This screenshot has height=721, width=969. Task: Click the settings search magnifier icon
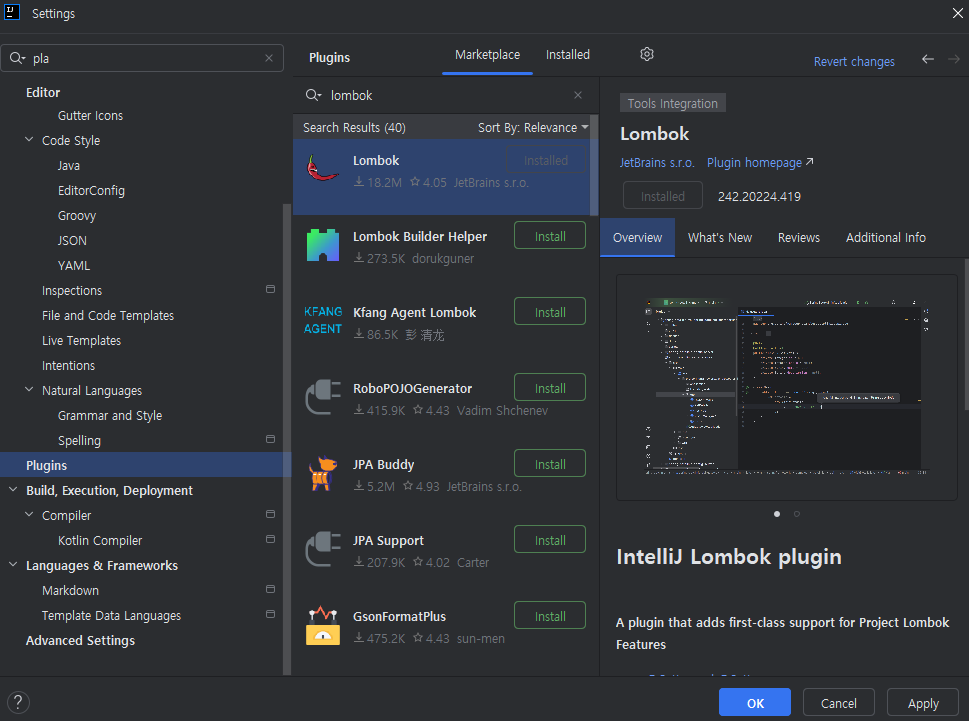coord(17,58)
